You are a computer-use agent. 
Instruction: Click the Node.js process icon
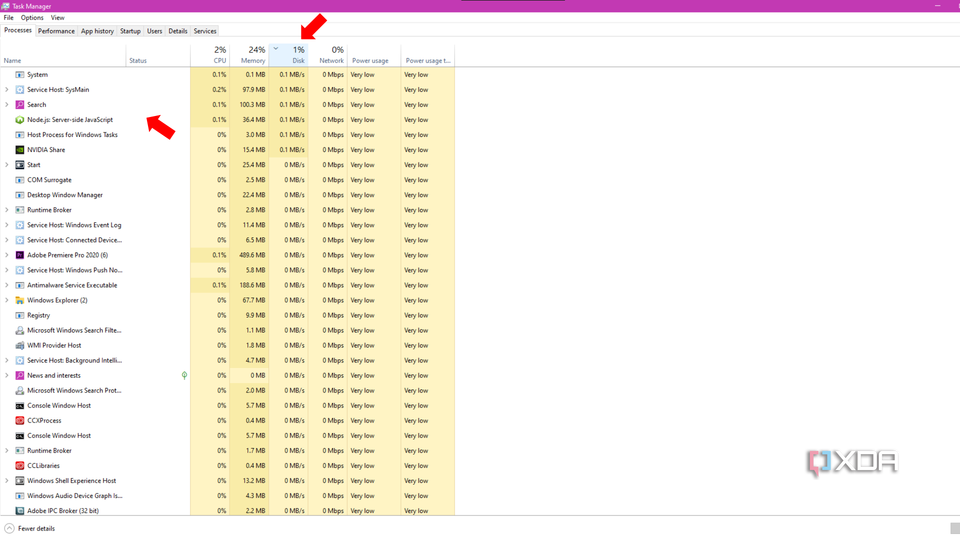coord(20,120)
